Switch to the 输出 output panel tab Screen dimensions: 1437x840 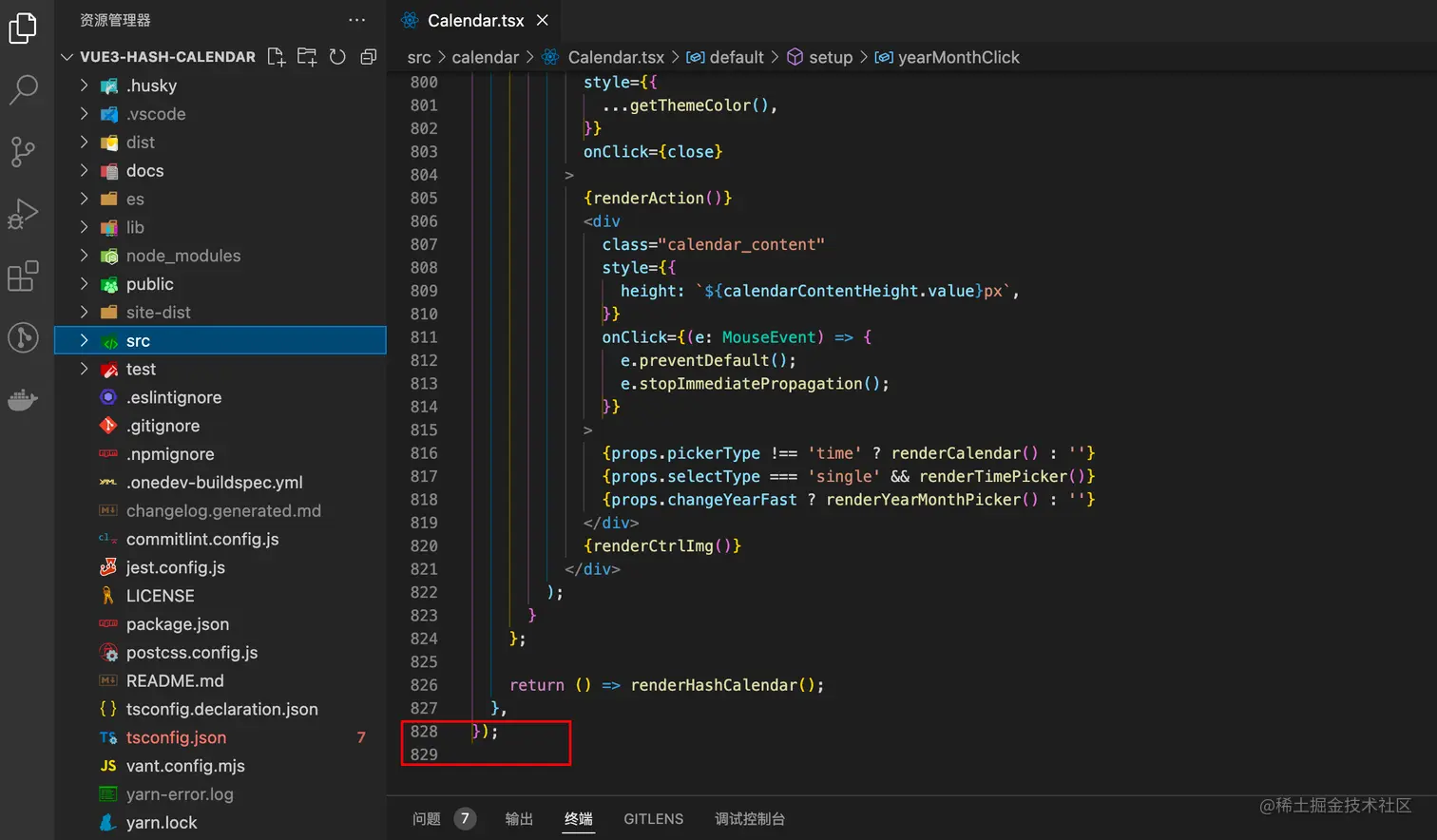point(519,819)
